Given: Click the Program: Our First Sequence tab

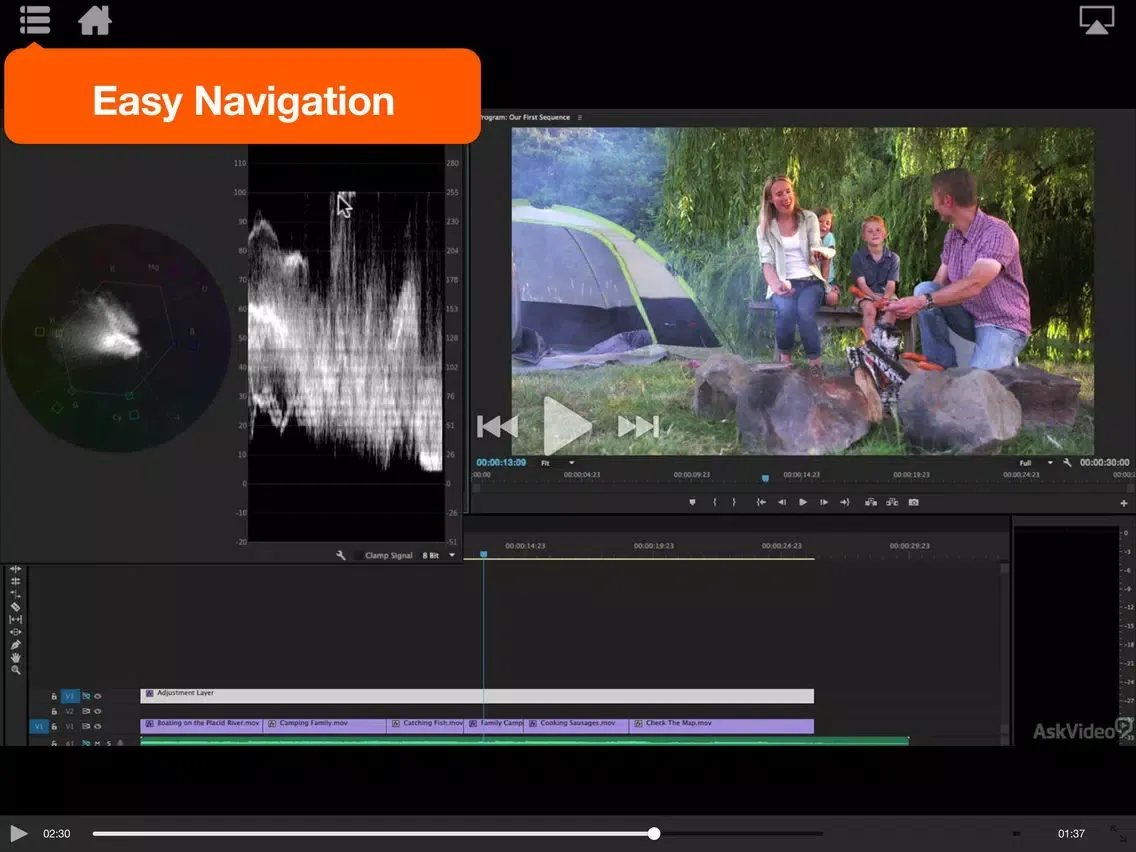Looking at the screenshot, I should click(526, 117).
